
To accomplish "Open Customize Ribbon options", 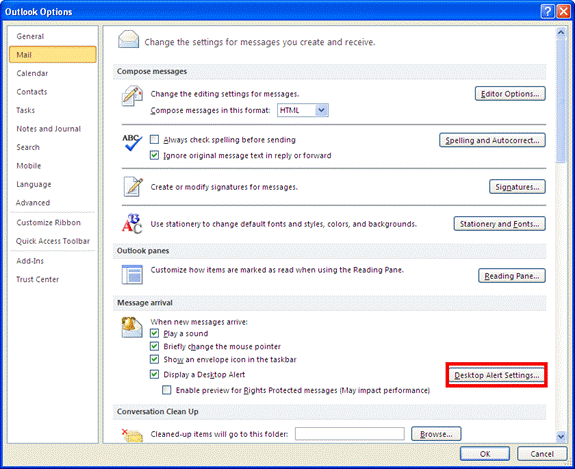I will point(53,223).
